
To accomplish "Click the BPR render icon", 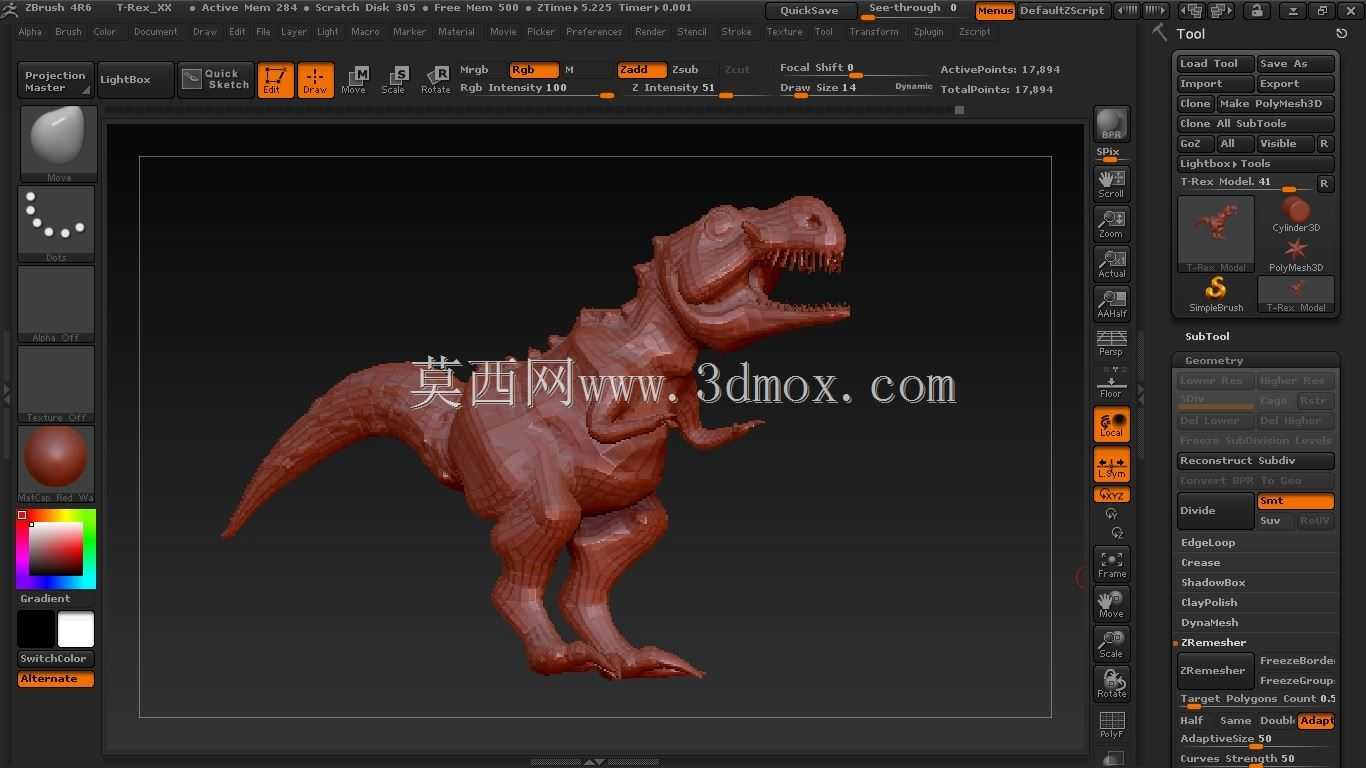I will (x=1111, y=124).
